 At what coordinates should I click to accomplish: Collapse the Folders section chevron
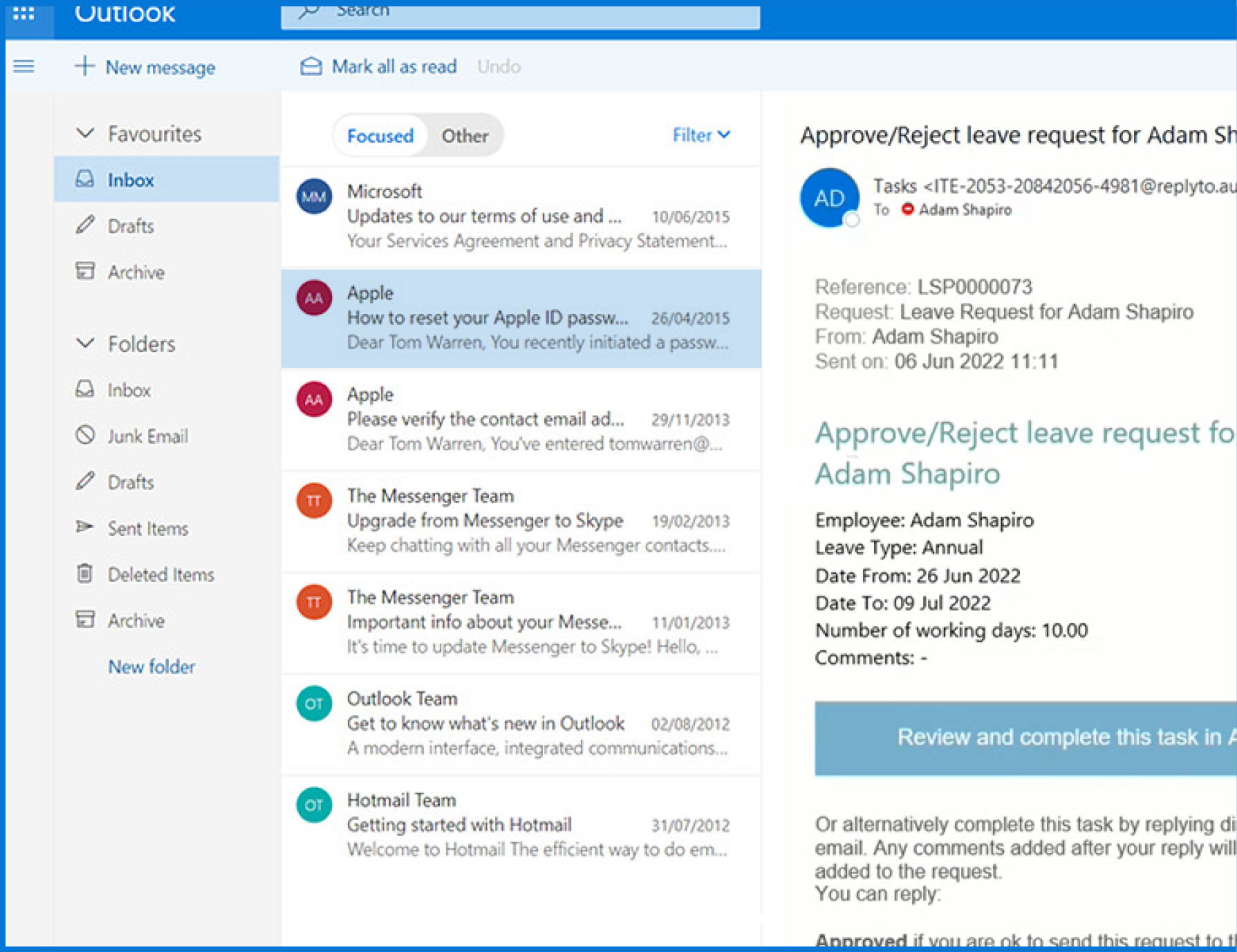[x=85, y=343]
